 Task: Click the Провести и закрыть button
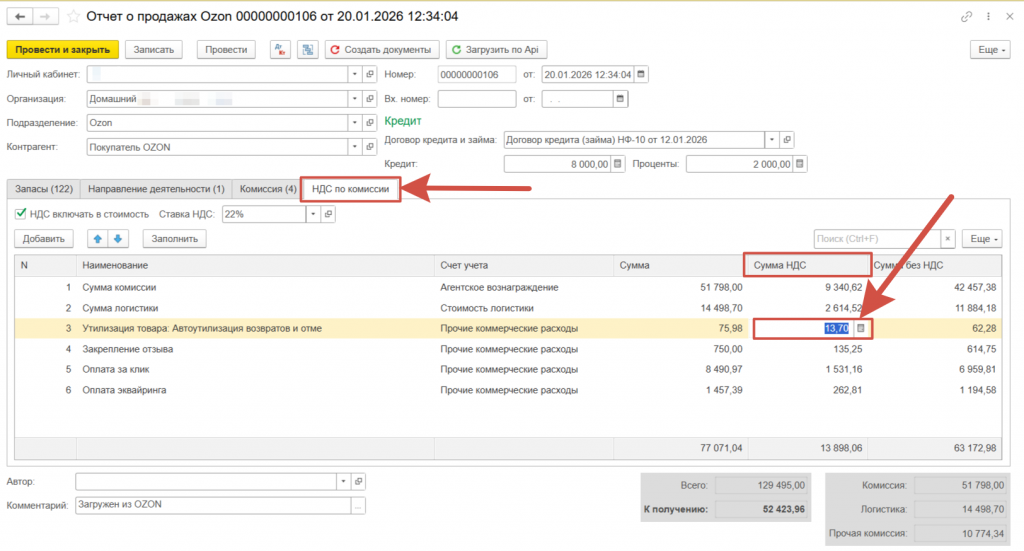coord(63,50)
